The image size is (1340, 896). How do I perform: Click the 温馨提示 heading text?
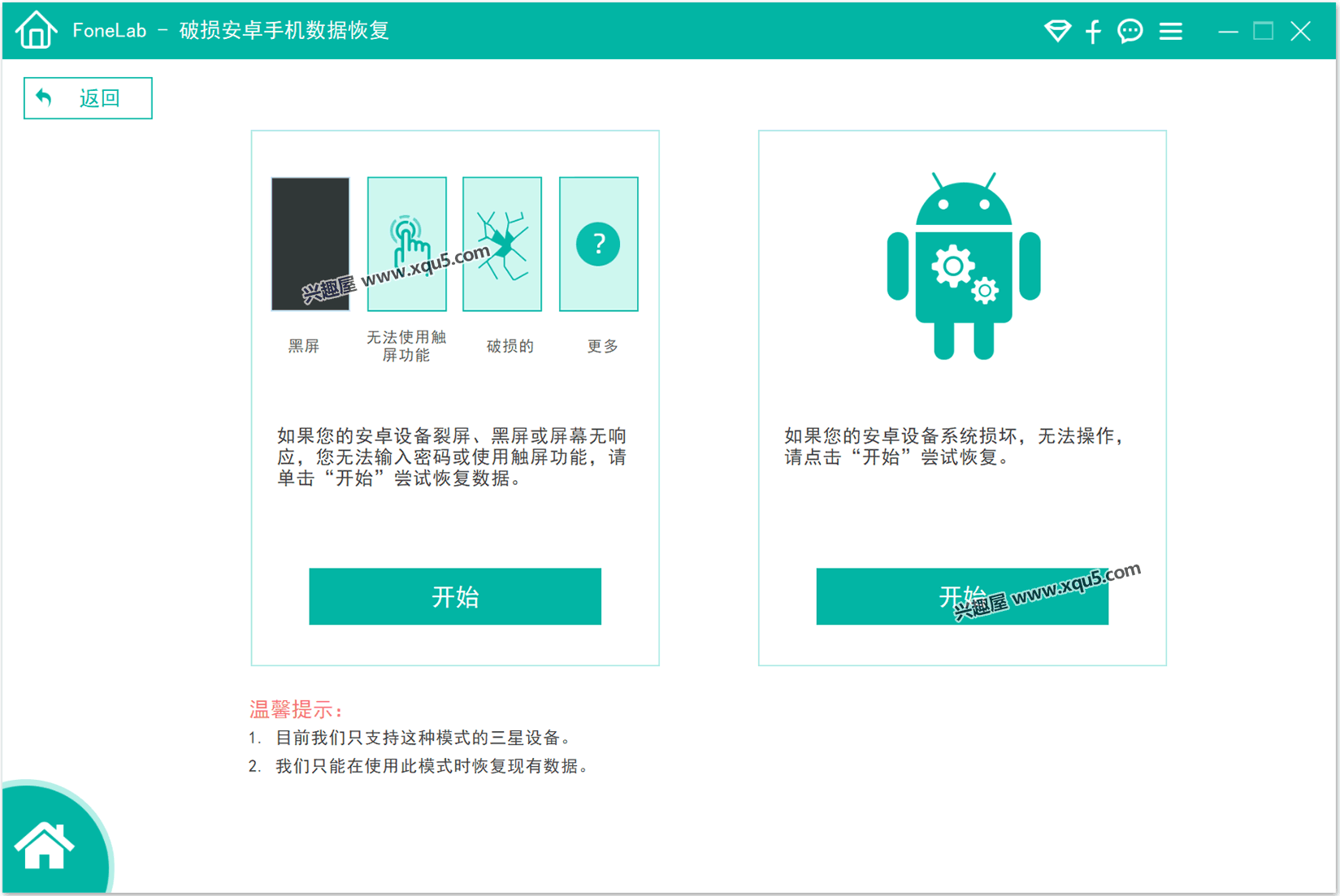click(x=296, y=709)
